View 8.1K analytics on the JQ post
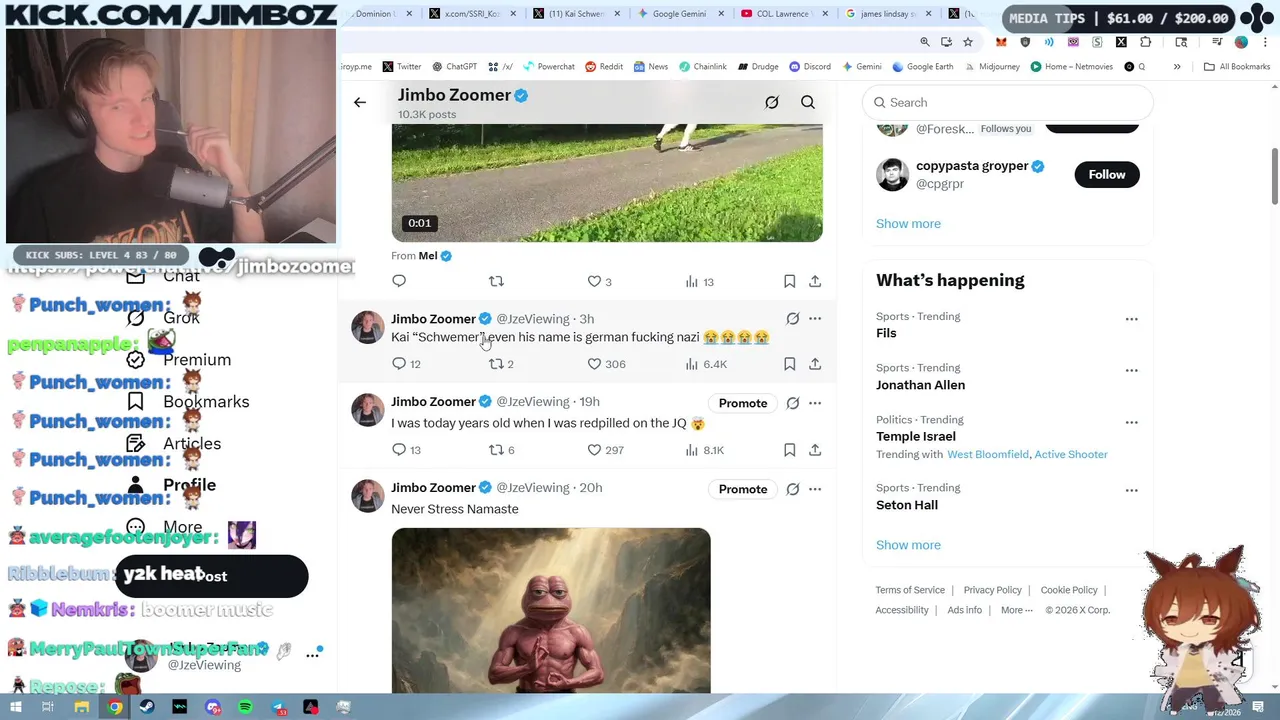The height and width of the screenshot is (720, 1280). 704,450
